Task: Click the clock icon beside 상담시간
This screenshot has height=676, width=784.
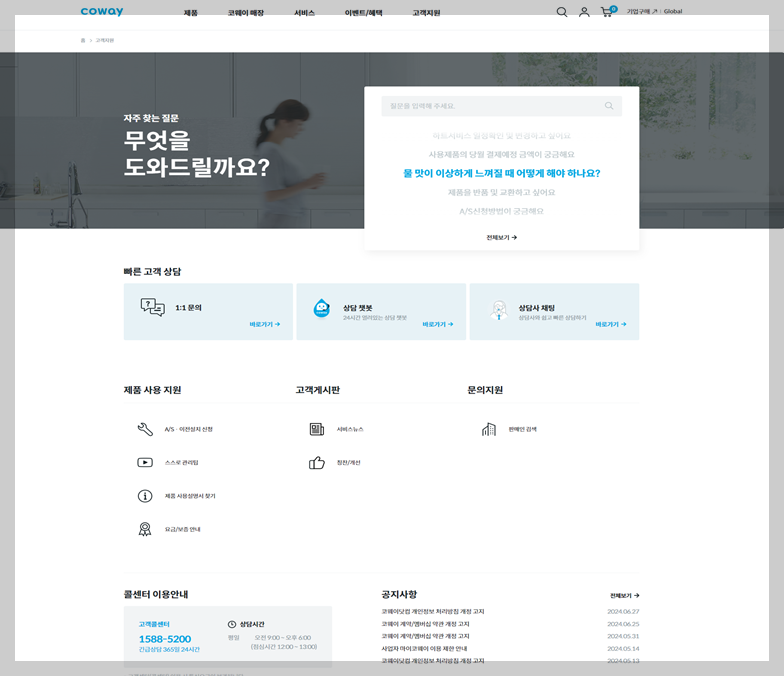Action: point(232,624)
